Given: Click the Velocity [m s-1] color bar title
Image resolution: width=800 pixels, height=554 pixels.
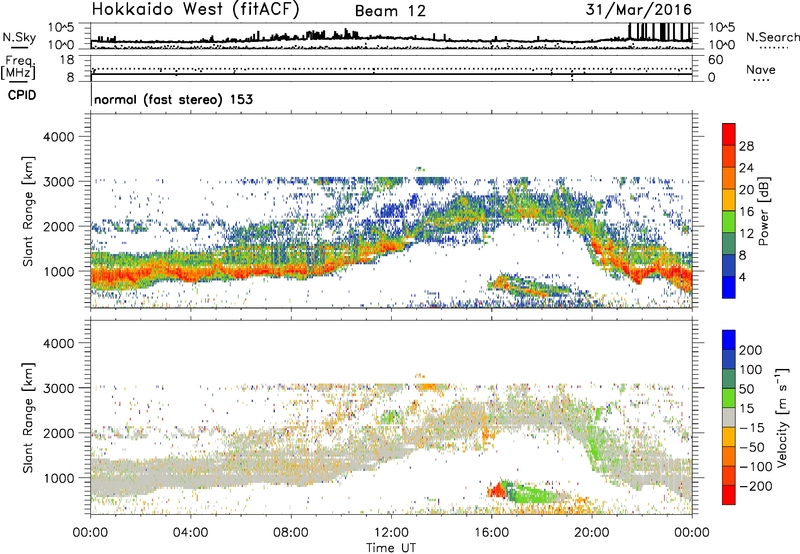Looking at the screenshot, I should click(x=782, y=417).
